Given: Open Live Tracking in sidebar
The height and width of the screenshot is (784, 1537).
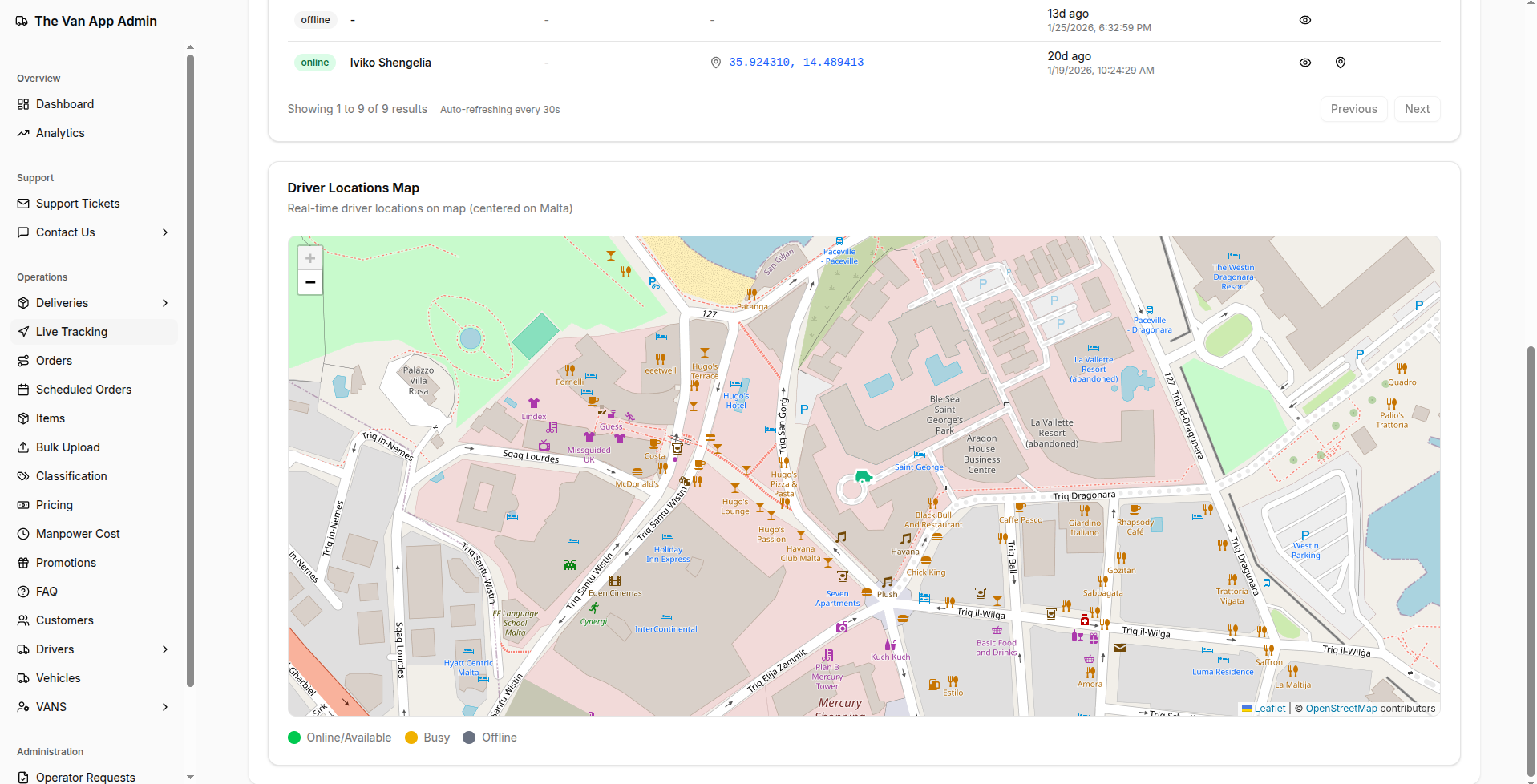Looking at the screenshot, I should click(71, 332).
